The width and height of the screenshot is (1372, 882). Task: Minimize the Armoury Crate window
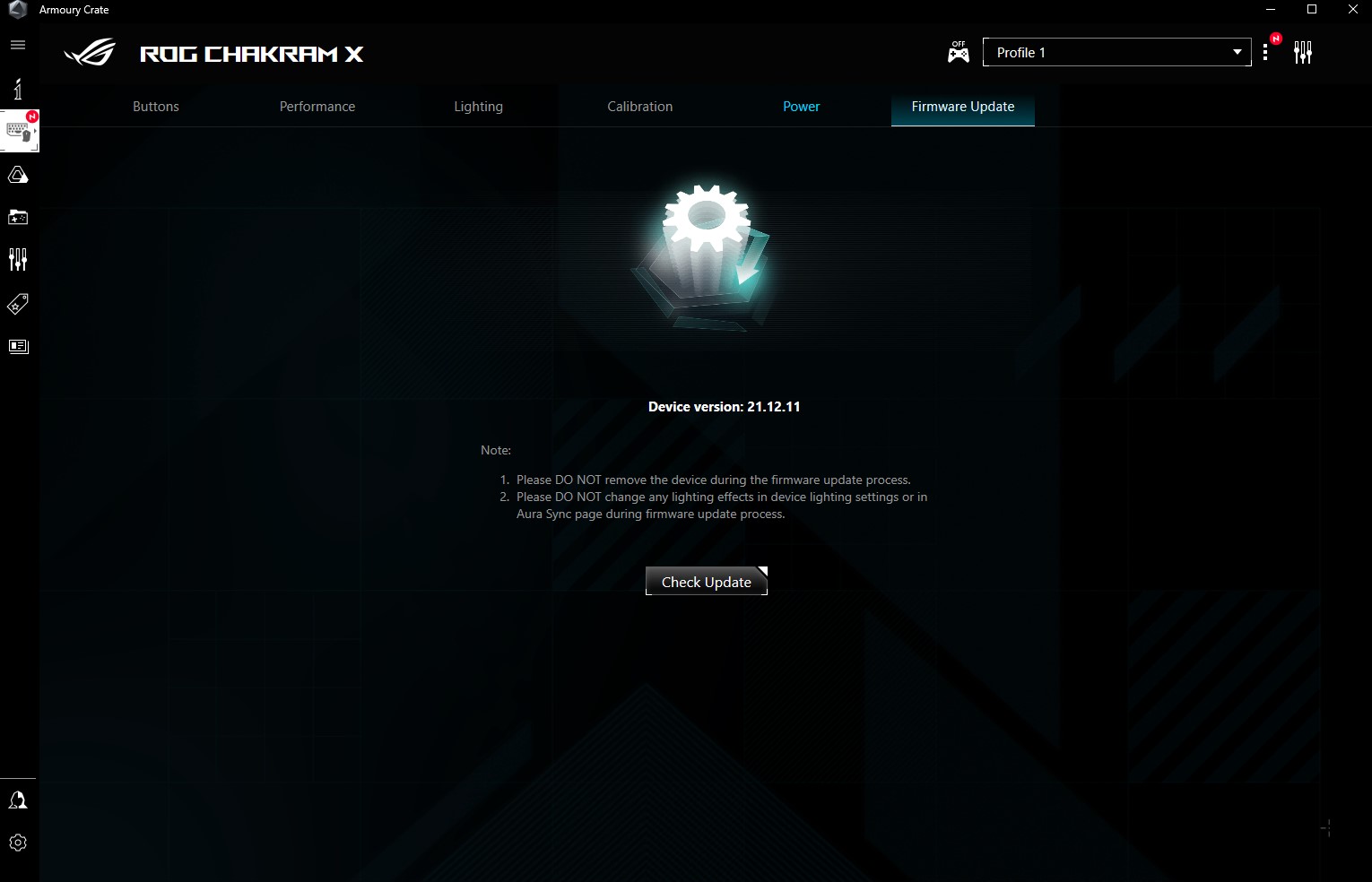pyautogui.click(x=1271, y=10)
